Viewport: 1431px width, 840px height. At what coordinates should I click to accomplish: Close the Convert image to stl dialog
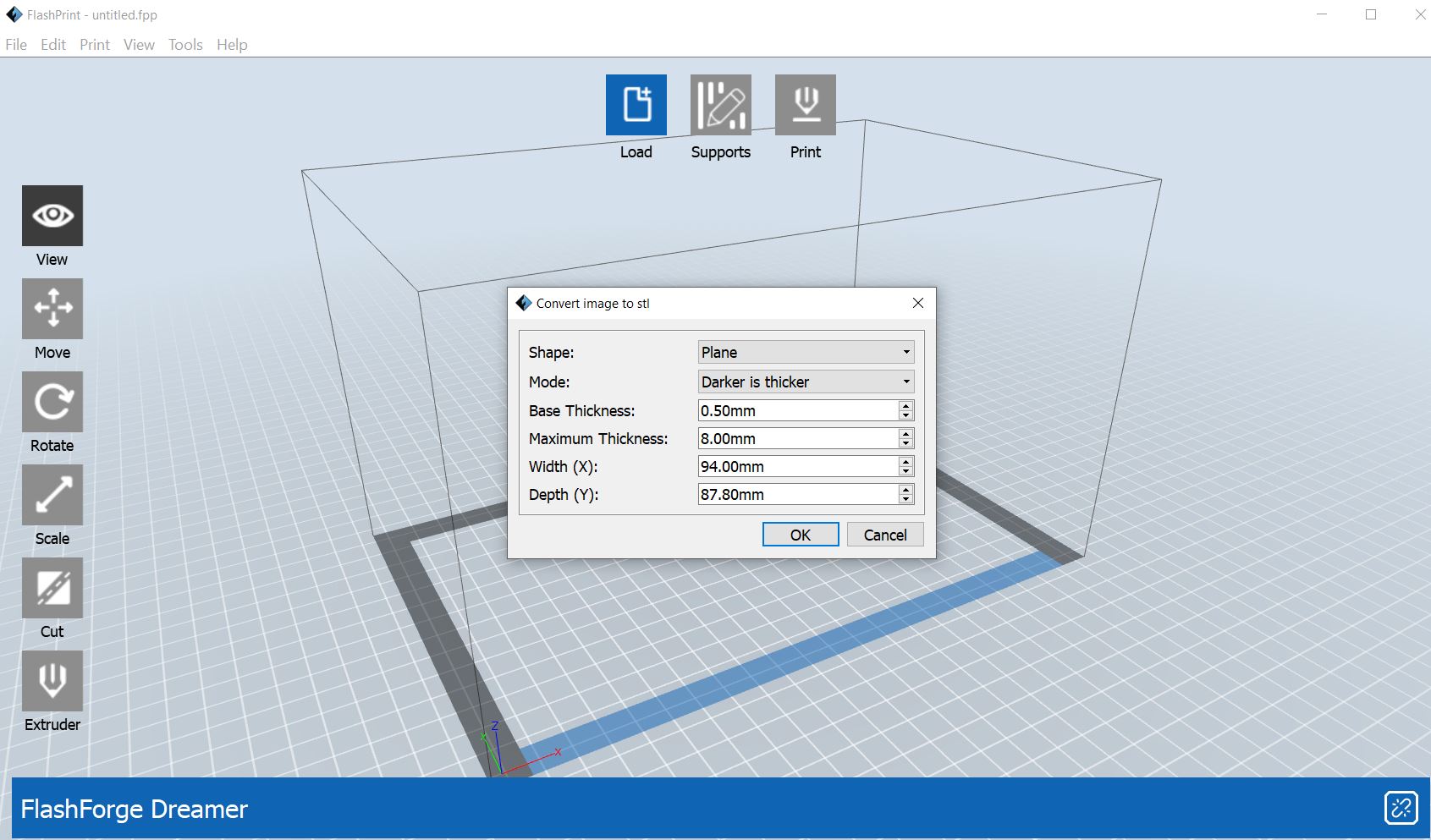click(918, 303)
